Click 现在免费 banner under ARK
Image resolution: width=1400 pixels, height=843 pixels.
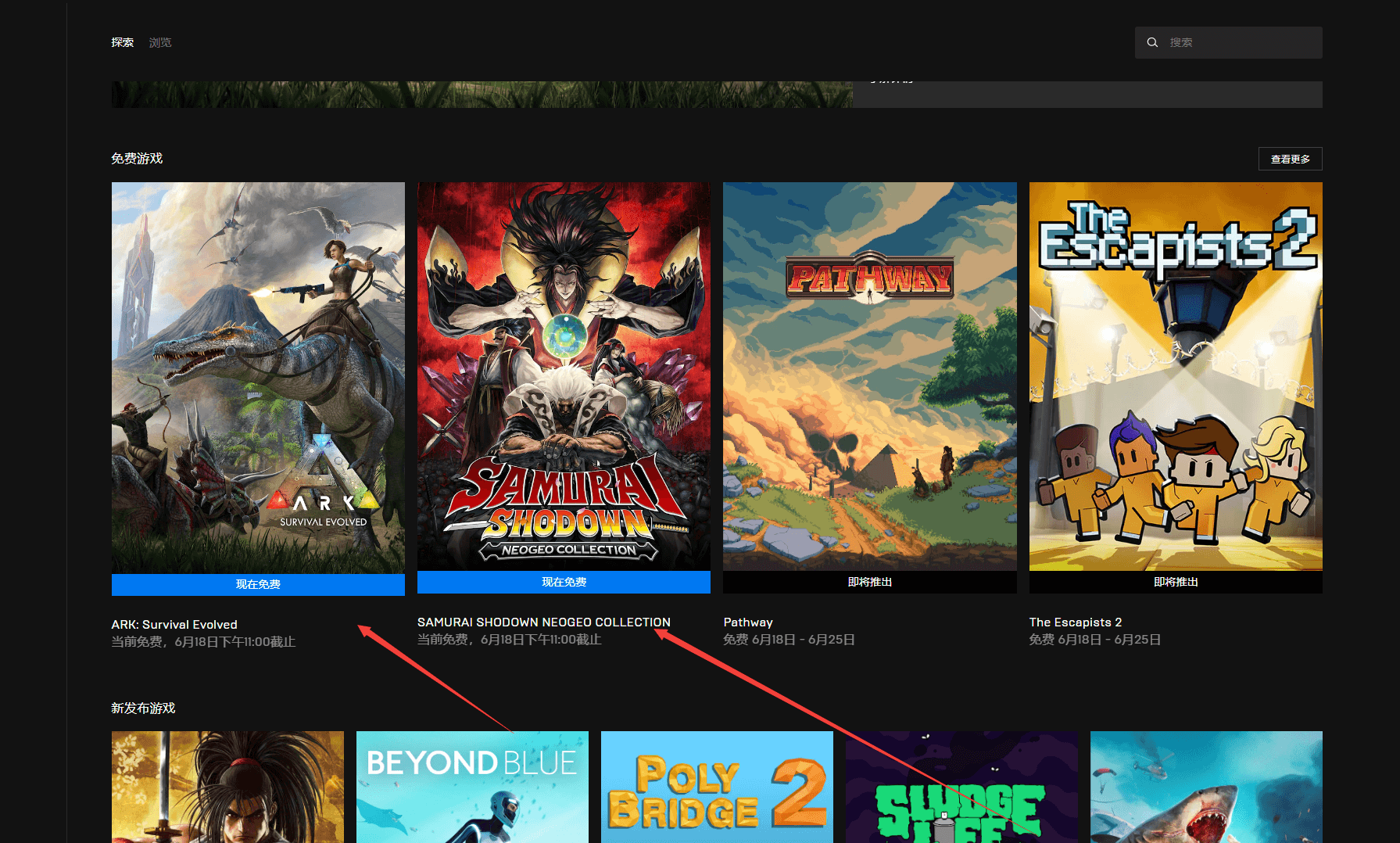click(x=258, y=584)
